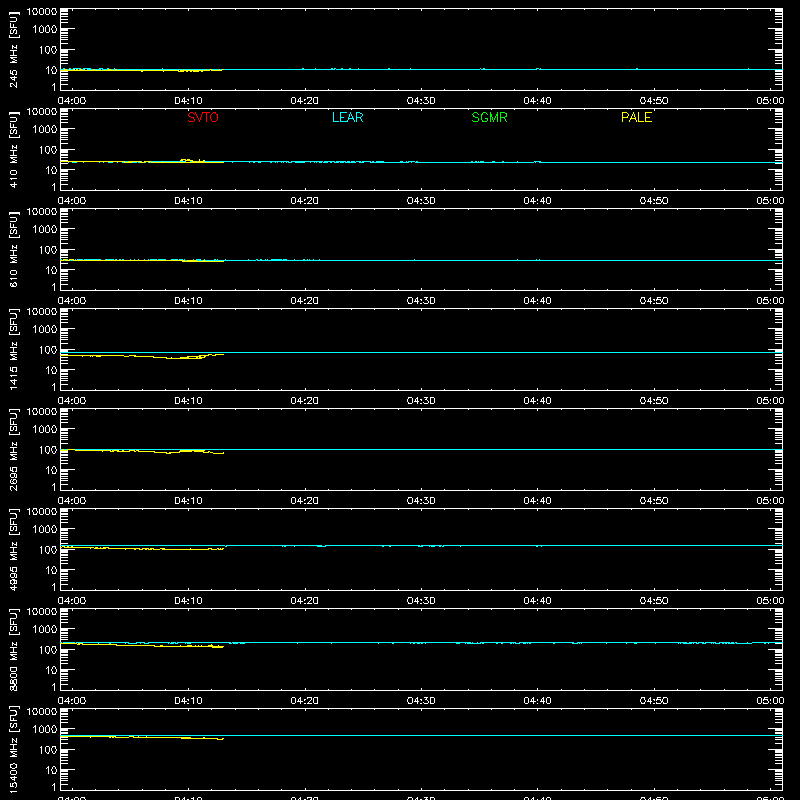The width and height of the screenshot is (800, 800).
Task: Click 04:50 tick label under 1415 MHz plot
Action: [654, 401]
